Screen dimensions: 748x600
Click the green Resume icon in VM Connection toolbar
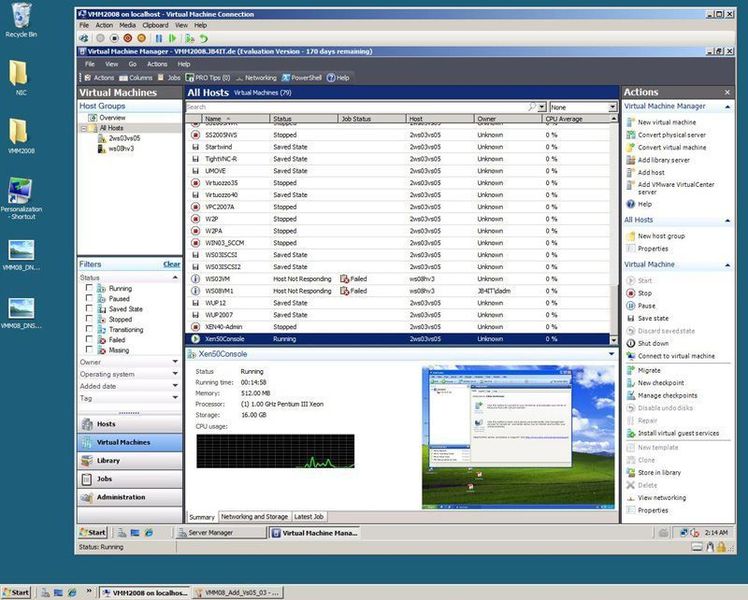click(x=172, y=38)
